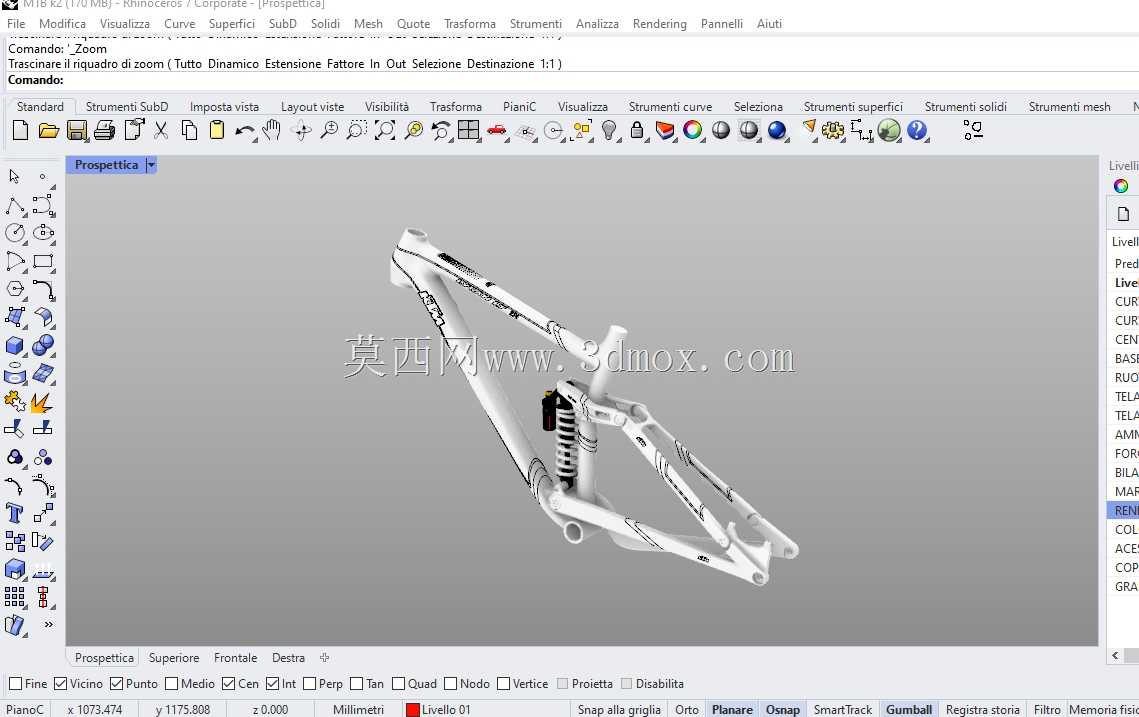Enable the Fine osnap checkbox

click(15, 684)
